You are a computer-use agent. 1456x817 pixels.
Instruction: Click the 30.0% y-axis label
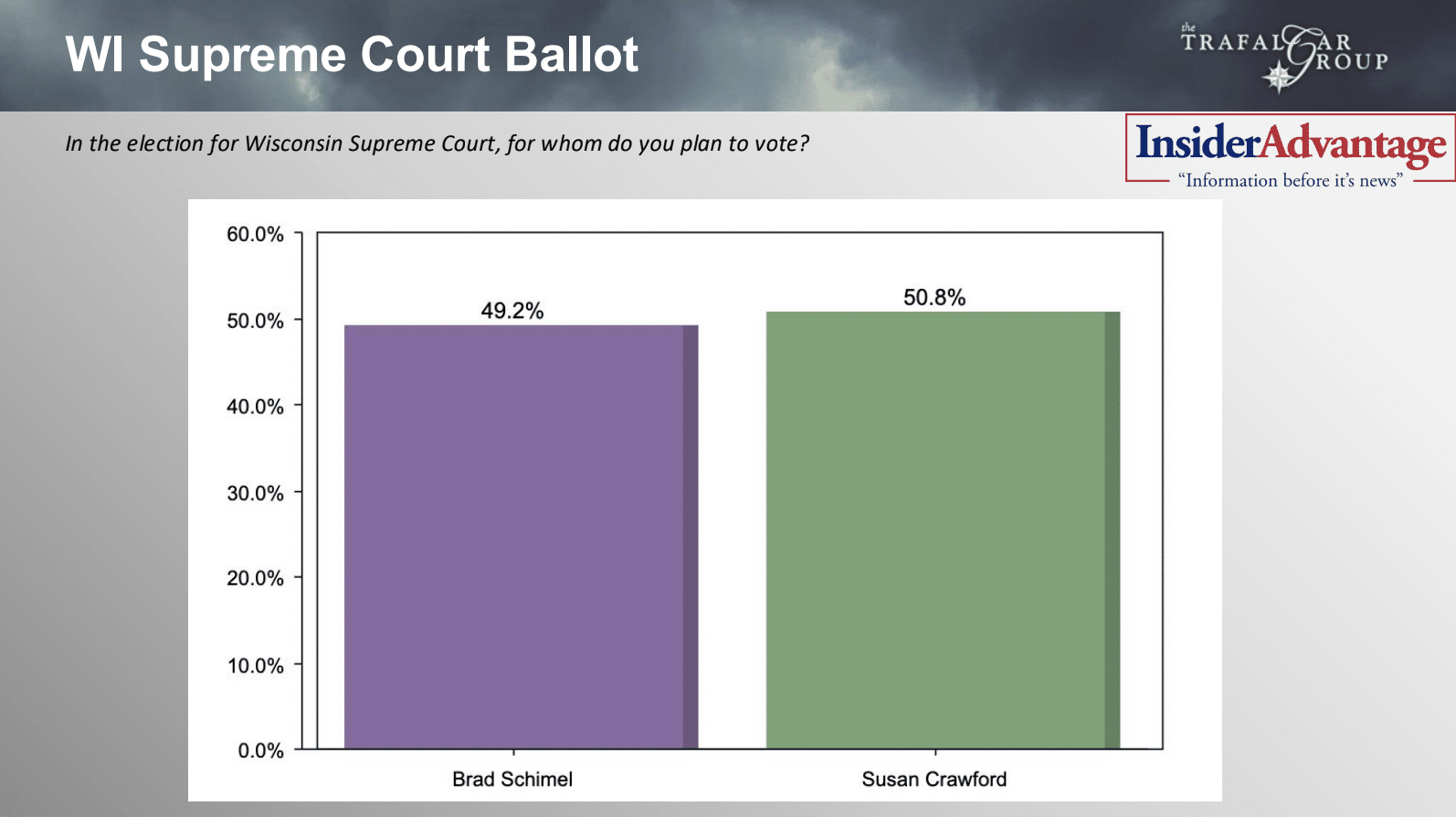255,493
